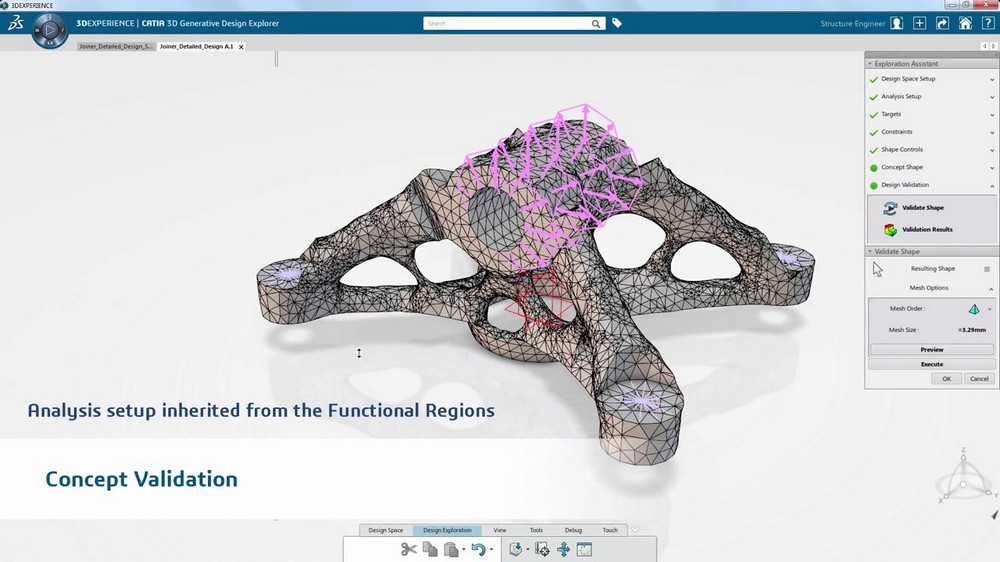
Task: Click the Analysis Setup green checkmark
Action: tap(874, 97)
